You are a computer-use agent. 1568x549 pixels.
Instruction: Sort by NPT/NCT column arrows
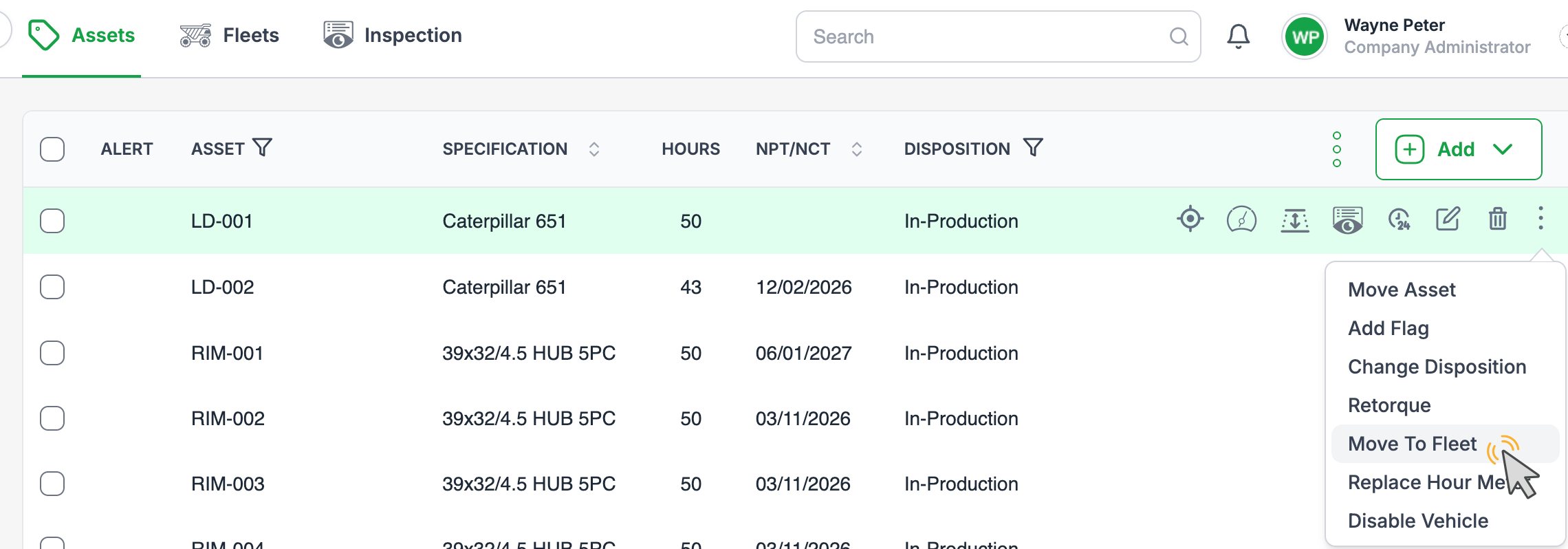click(x=857, y=149)
